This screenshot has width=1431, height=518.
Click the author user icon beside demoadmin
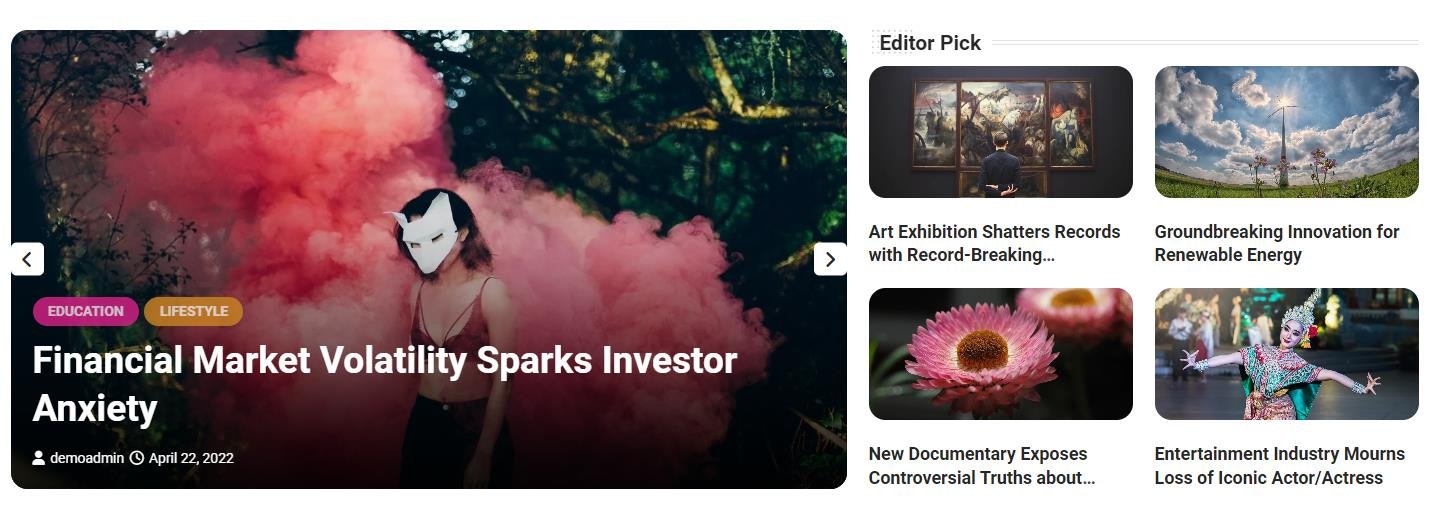coord(39,458)
